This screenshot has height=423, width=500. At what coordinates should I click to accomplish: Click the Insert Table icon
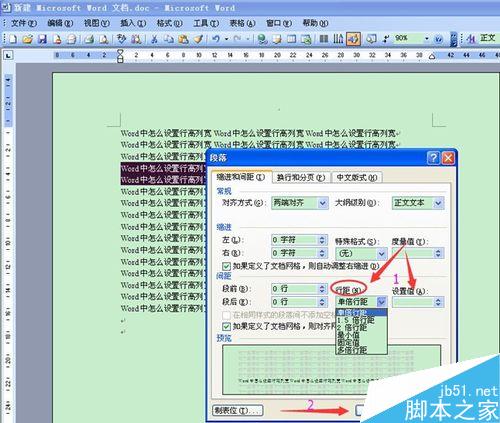click(x=292, y=39)
